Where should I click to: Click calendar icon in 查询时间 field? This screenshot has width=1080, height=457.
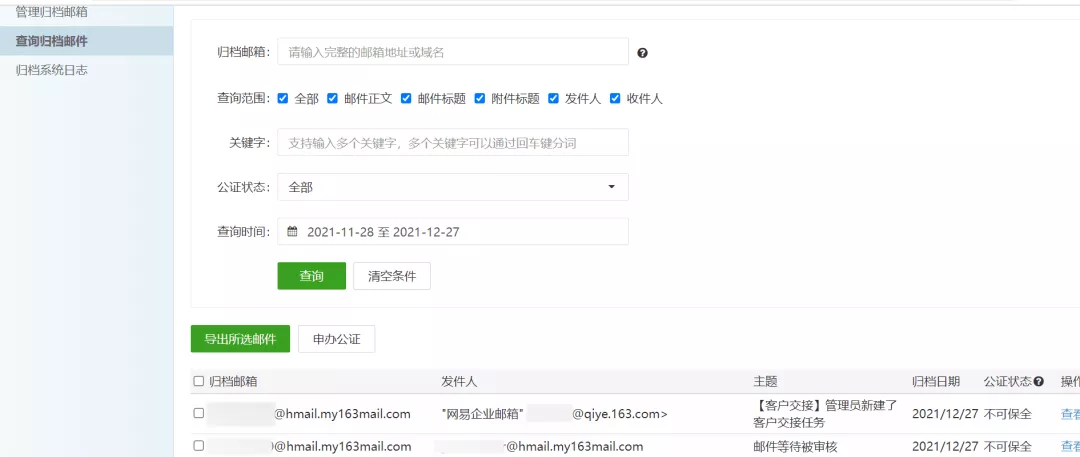click(293, 232)
